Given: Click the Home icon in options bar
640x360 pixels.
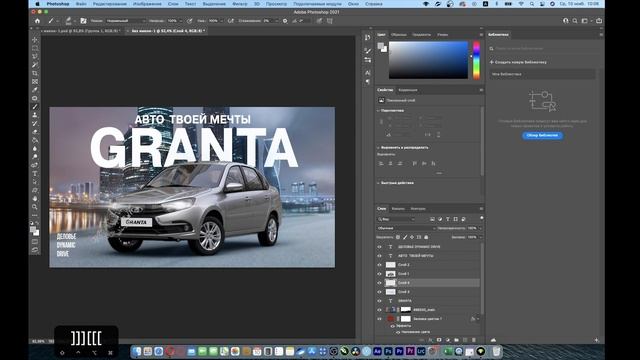Looking at the screenshot, I should pos(38,21).
